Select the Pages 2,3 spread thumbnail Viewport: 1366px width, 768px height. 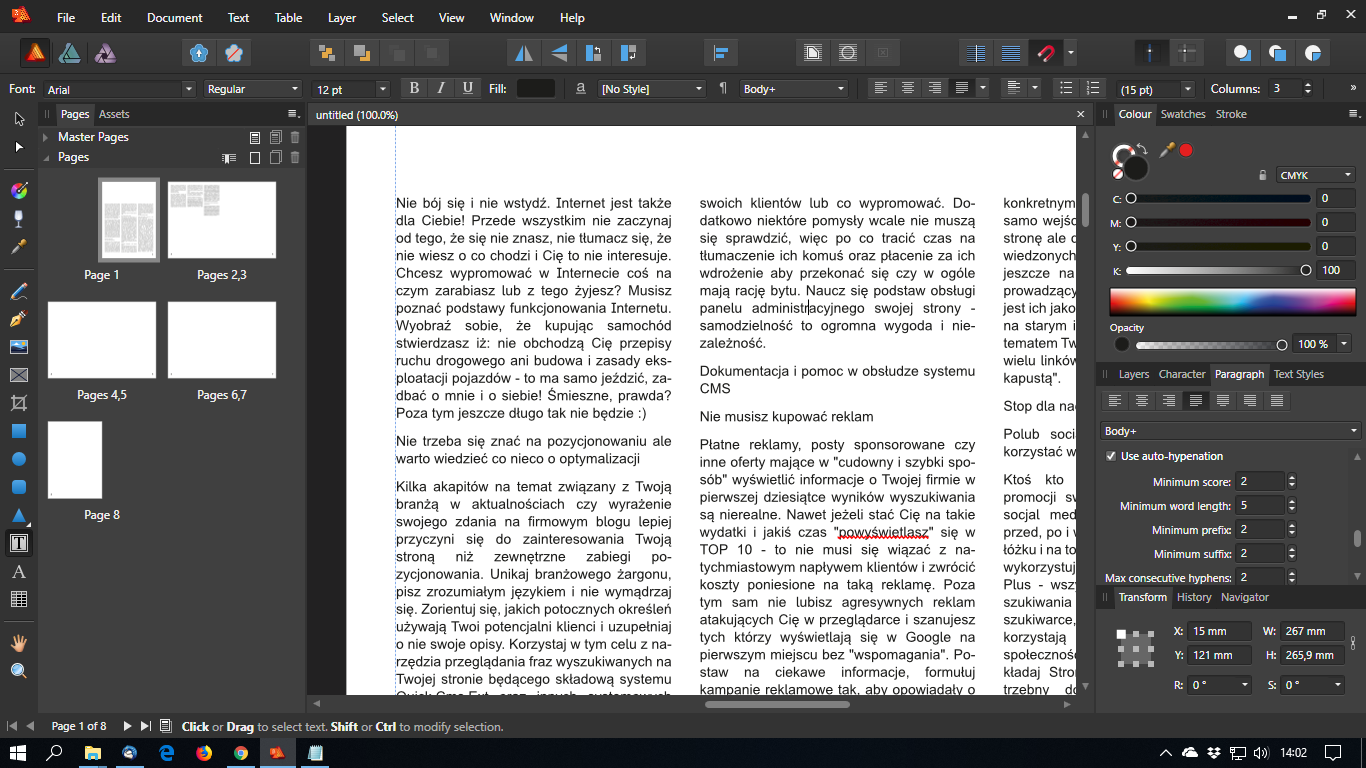coord(222,220)
